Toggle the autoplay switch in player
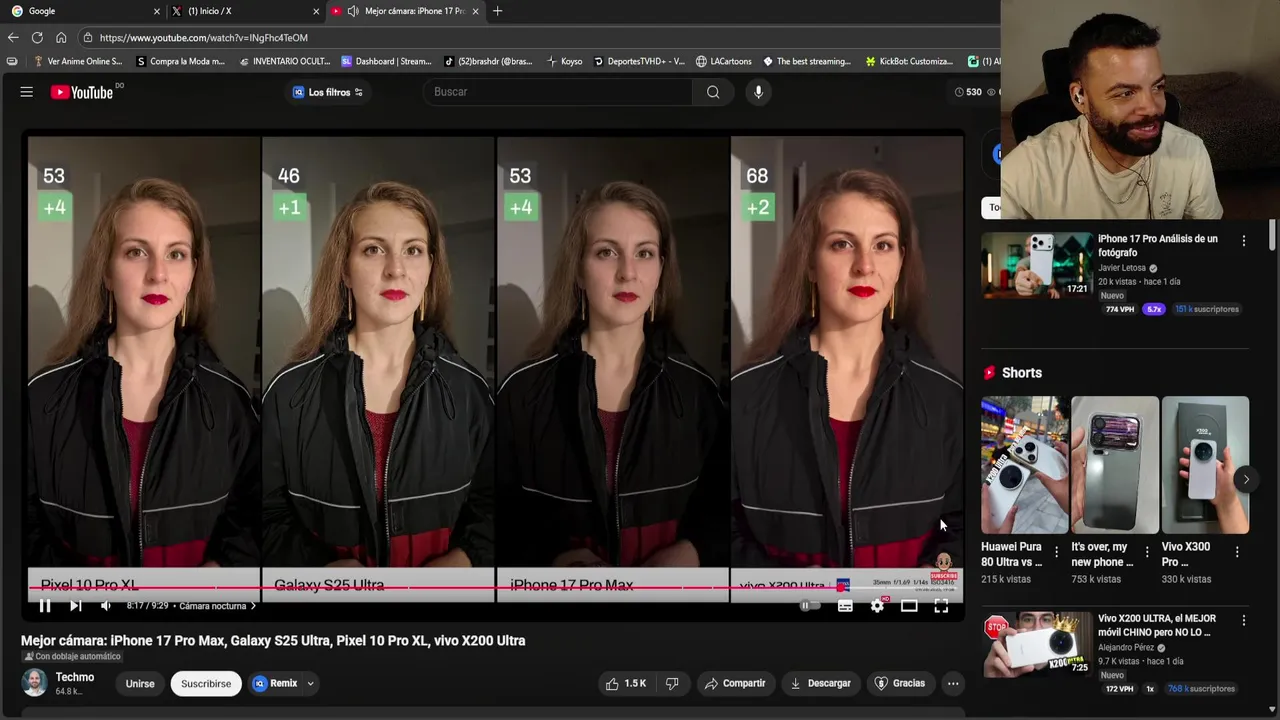The image size is (1280, 720). pyautogui.click(x=809, y=606)
